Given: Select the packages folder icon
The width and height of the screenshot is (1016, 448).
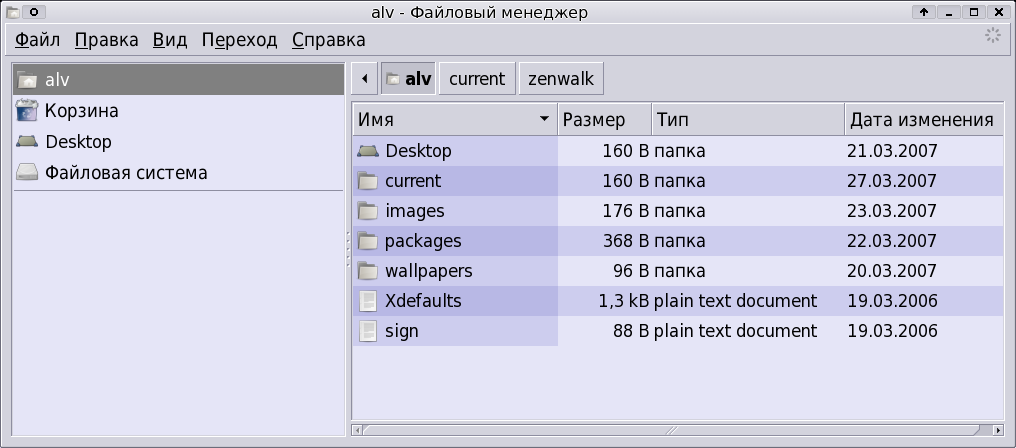Looking at the screenshot, I should point(367,241).
